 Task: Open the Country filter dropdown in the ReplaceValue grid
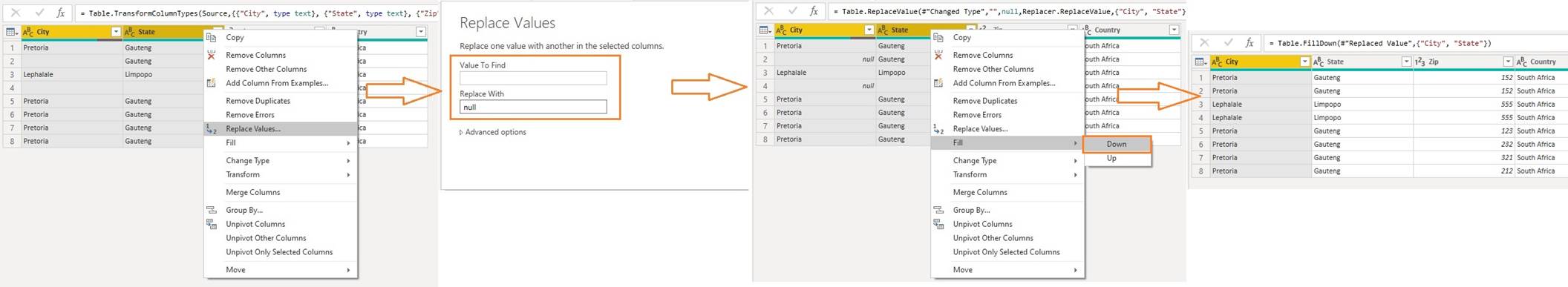tap(1174, 30)
